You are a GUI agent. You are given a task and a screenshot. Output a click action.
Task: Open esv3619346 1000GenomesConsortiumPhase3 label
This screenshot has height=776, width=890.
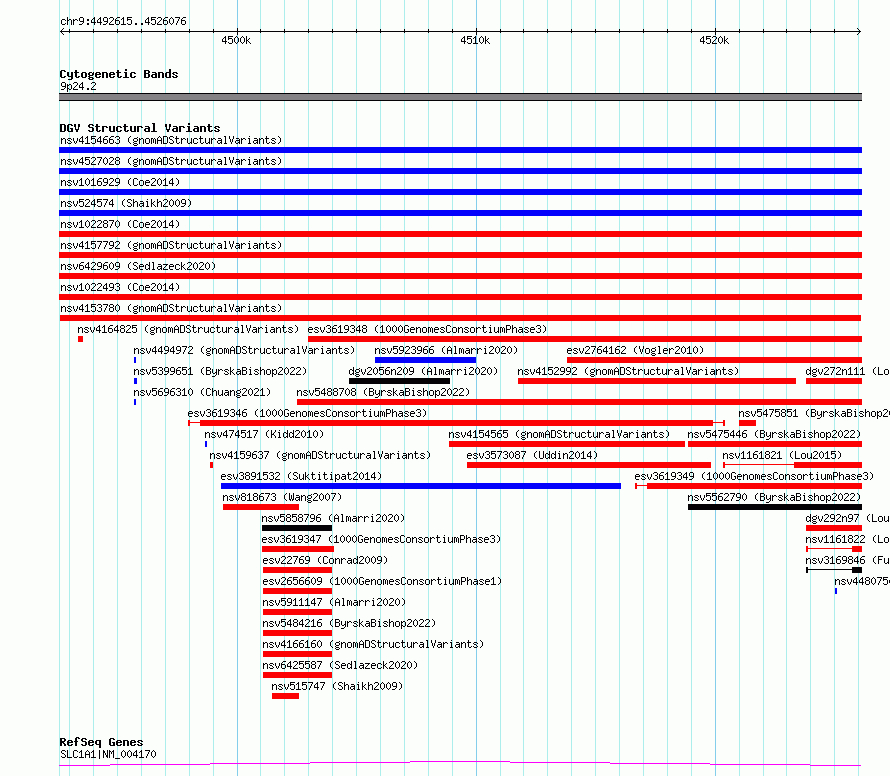click(x=307, y=413)
